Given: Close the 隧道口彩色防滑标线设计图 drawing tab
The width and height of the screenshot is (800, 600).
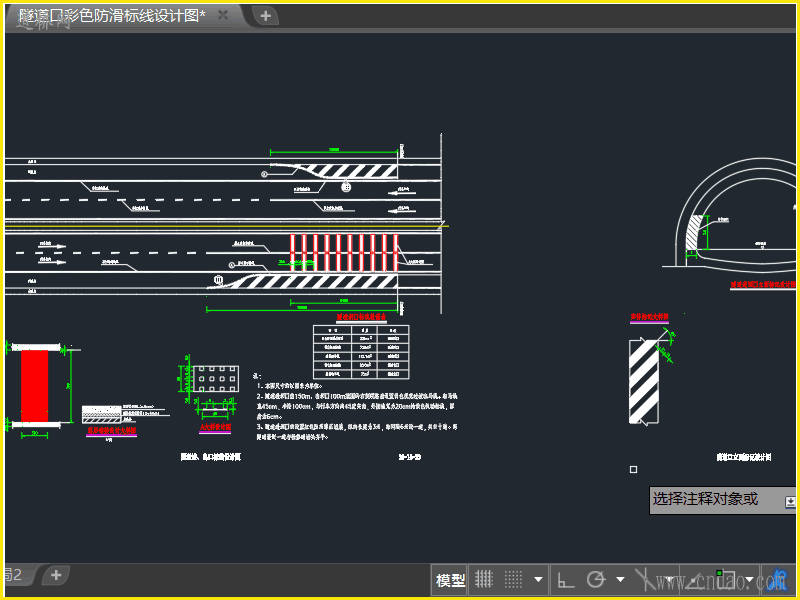Looking at the screenshot, I should pyautogui.click(x=223, y=15).
